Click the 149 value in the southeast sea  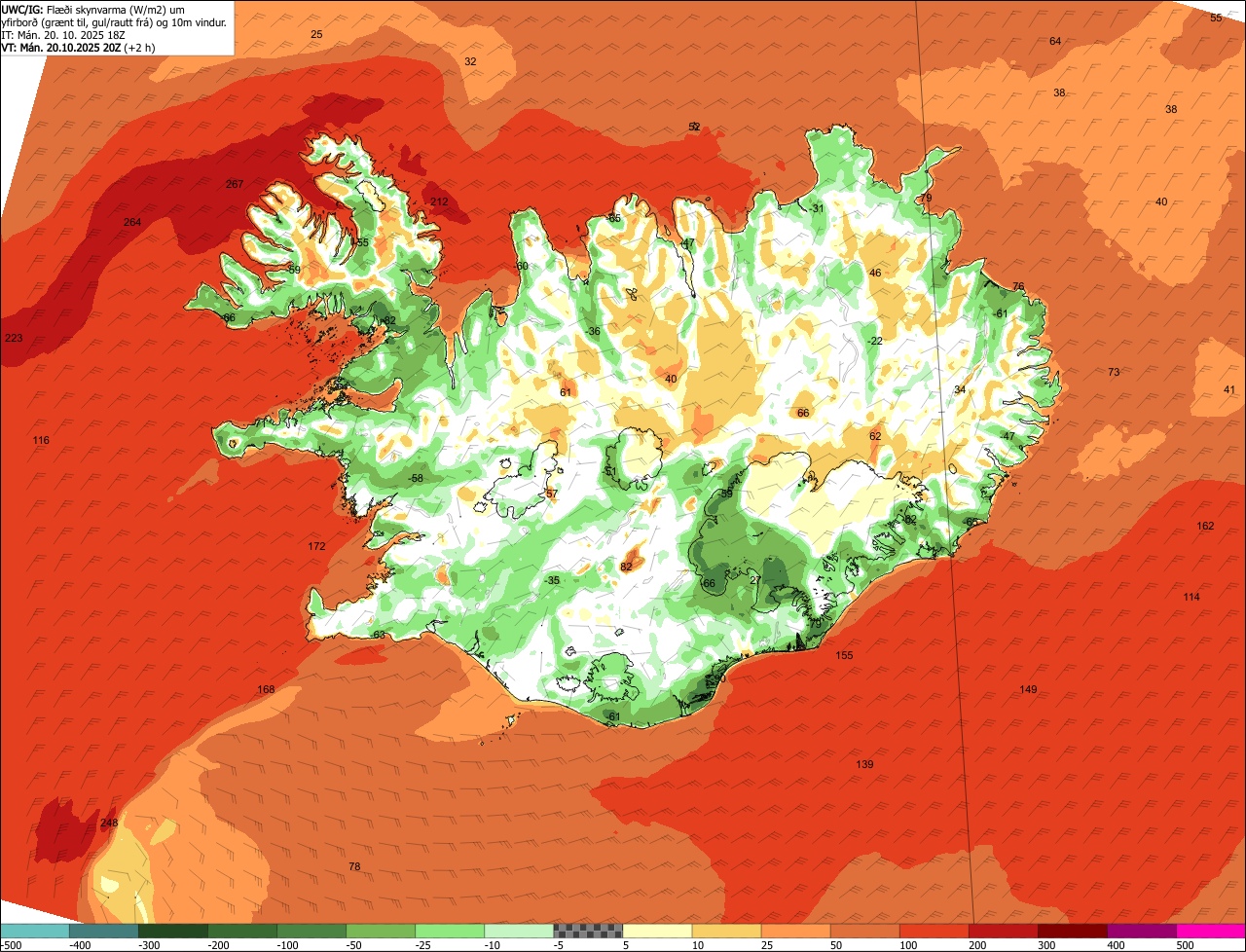1028,689
